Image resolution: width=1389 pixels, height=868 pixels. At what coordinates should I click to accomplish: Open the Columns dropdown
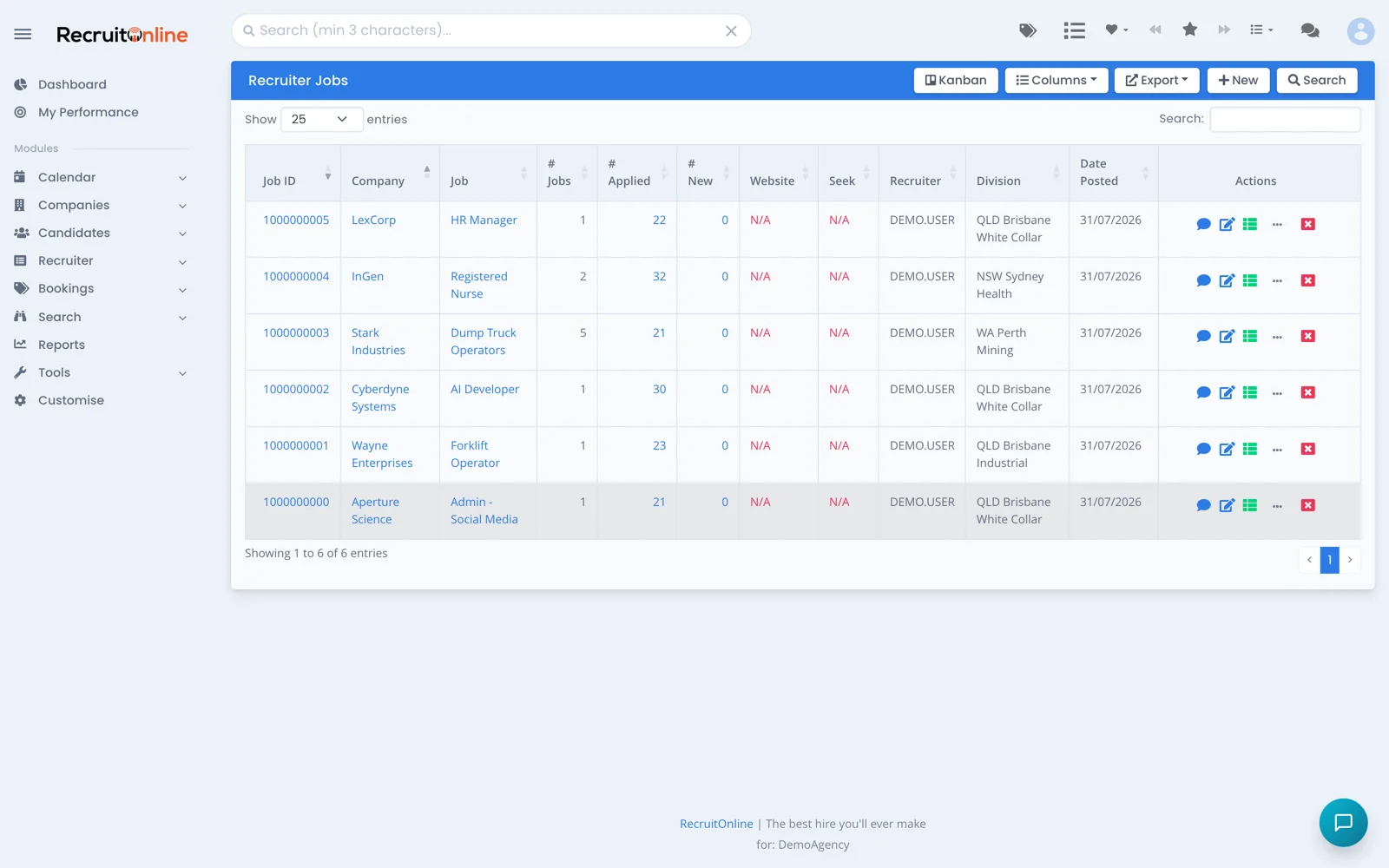click(x=1057, y=80)
